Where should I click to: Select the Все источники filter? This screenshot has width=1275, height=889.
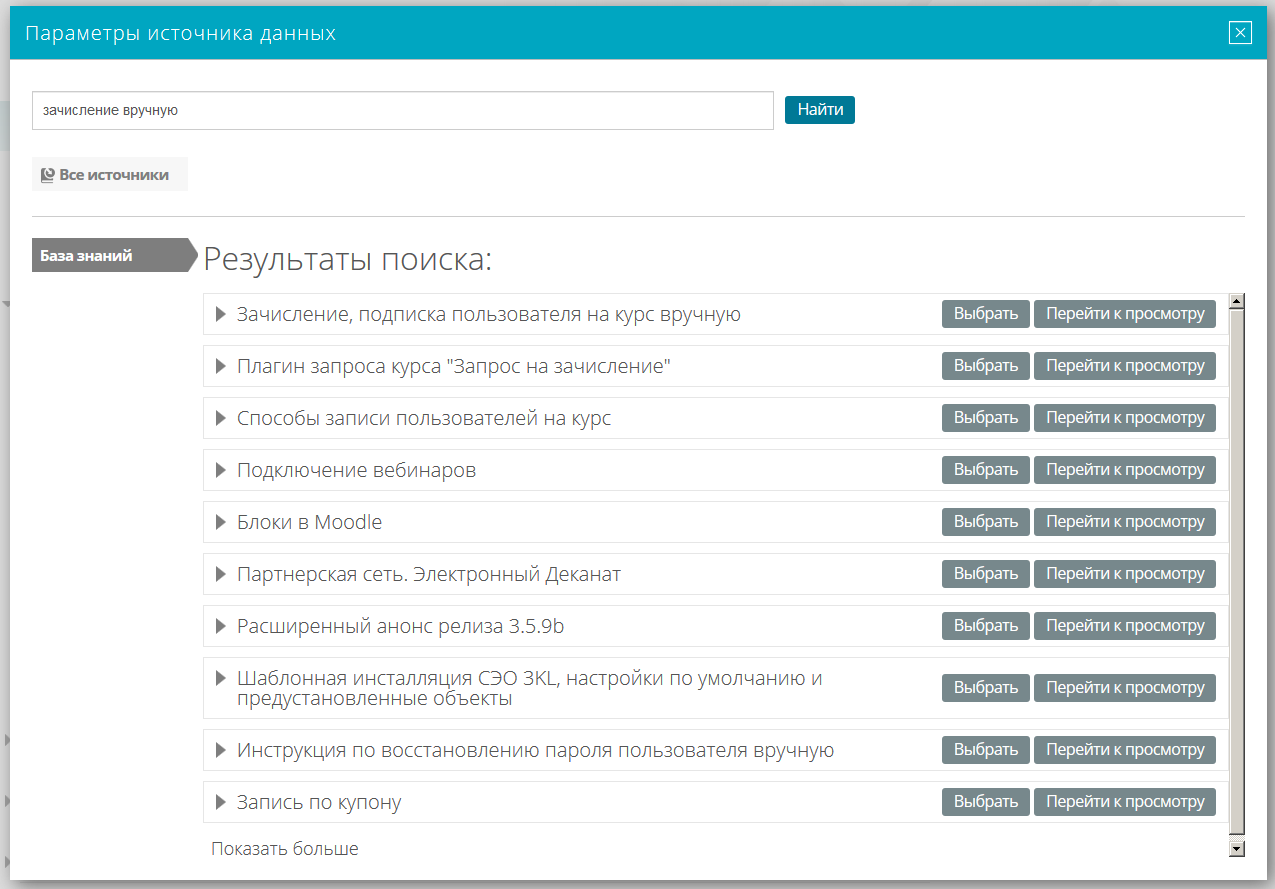click(x=110, y=175)
